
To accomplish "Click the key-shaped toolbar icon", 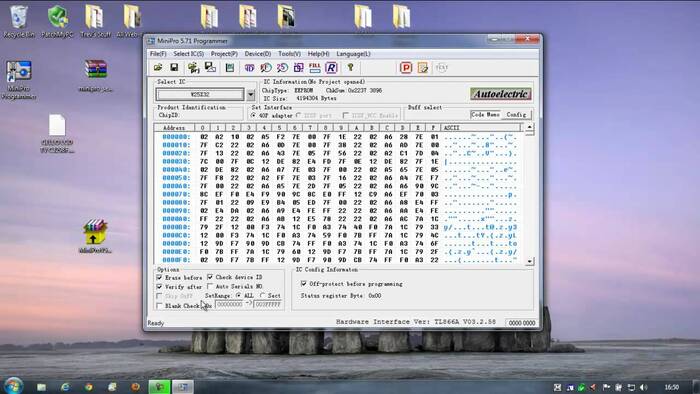I will click(350, 67).
